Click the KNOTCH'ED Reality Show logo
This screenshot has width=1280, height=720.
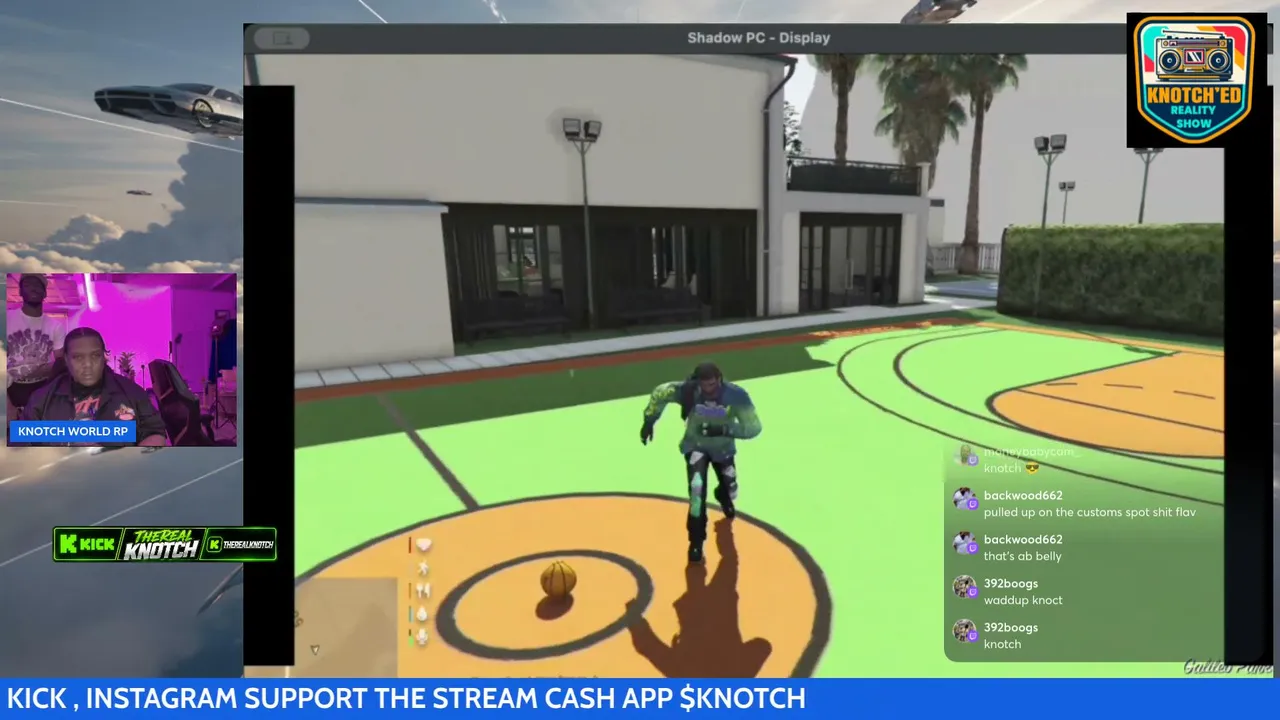(1196, 80)
